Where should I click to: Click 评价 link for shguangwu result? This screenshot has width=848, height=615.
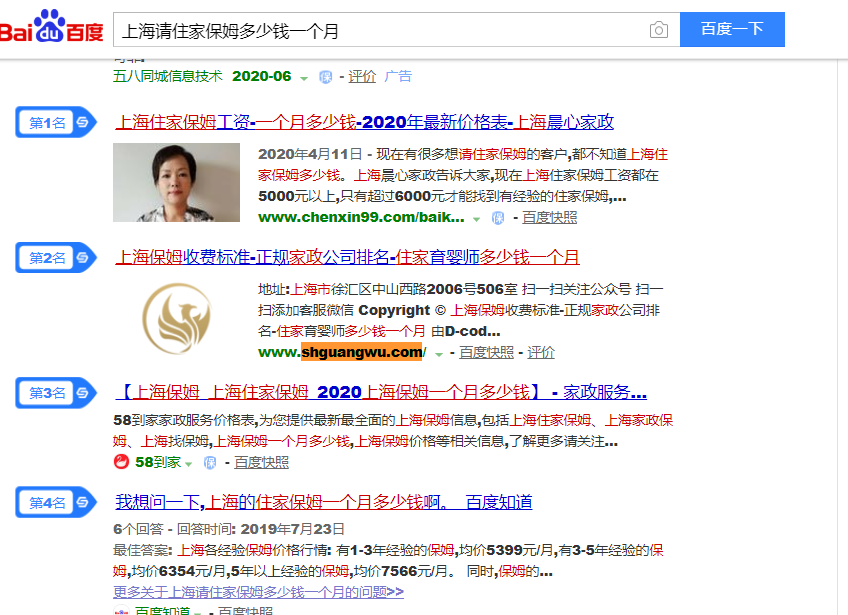click(x=541, y=353)
